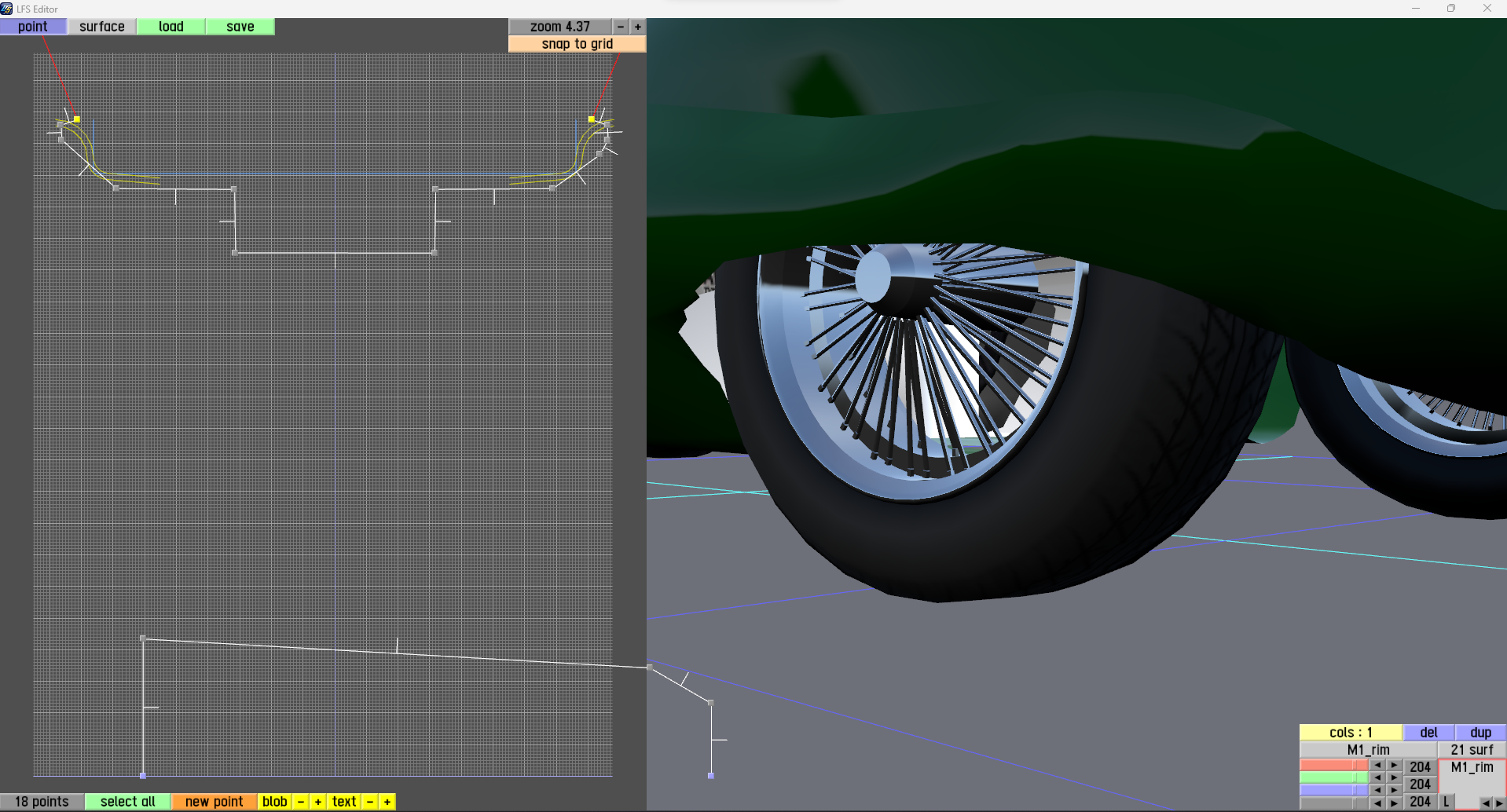Click the 21 surf indicator
This screenshot has height=812, width=1507.
tap(1472, 750)
